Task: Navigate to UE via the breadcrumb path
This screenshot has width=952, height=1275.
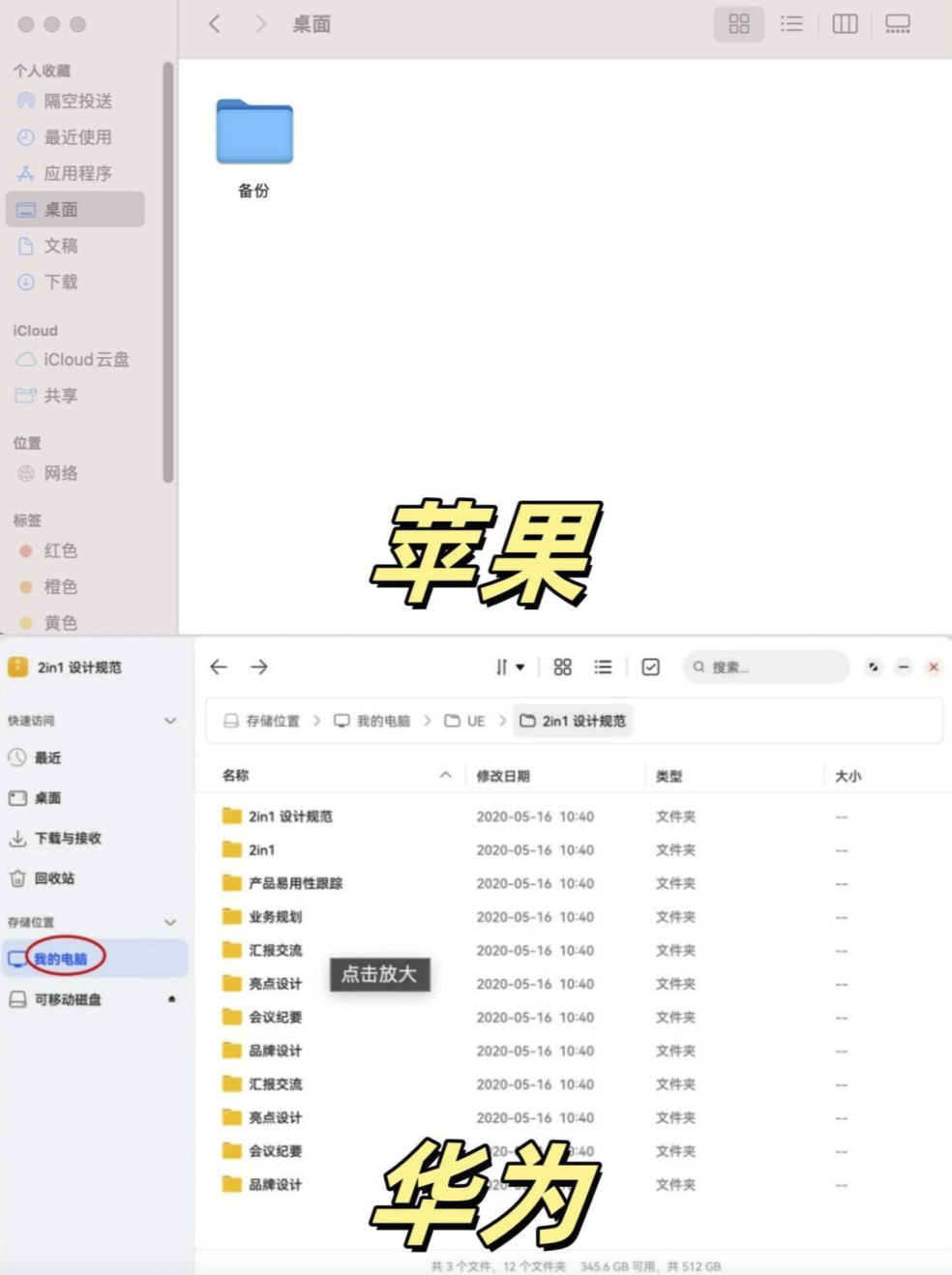Action: tap(476, 721)
